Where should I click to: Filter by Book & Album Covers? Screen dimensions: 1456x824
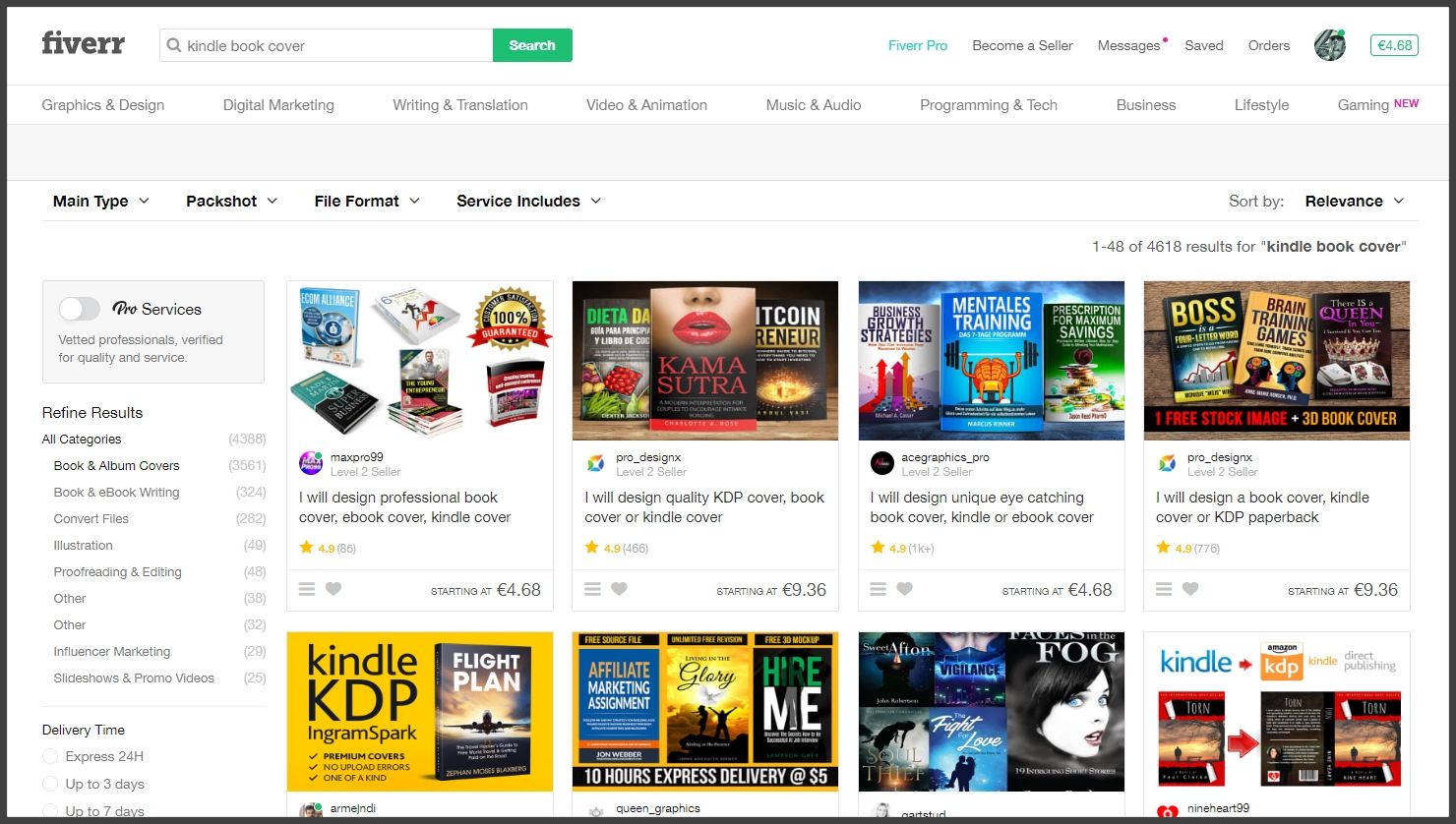coord(117,465)
